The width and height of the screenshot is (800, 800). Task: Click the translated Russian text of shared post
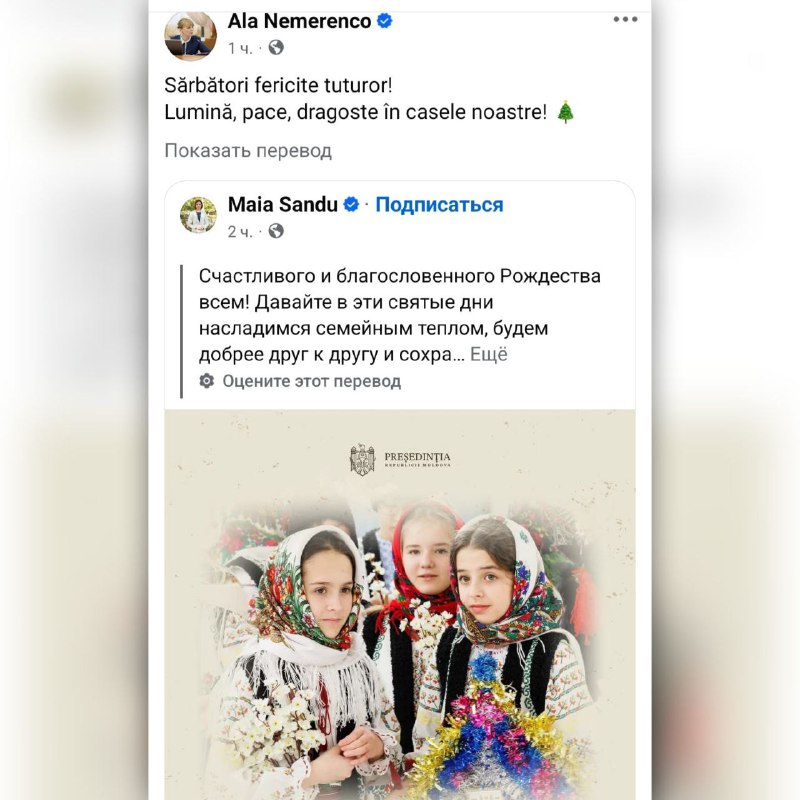pyautogui.click(x=399, y=315)
